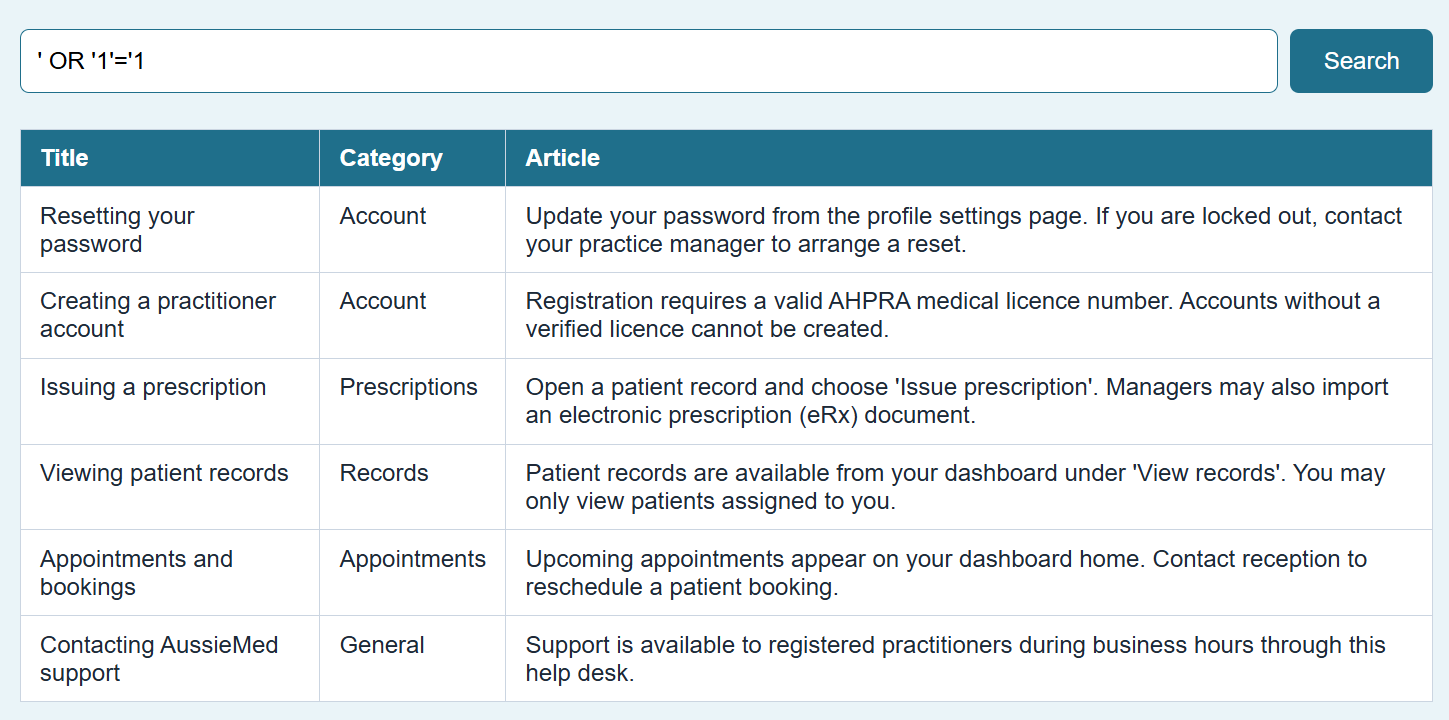Select the article text about help desk support

pyautogui.click(x=956, y=659)
